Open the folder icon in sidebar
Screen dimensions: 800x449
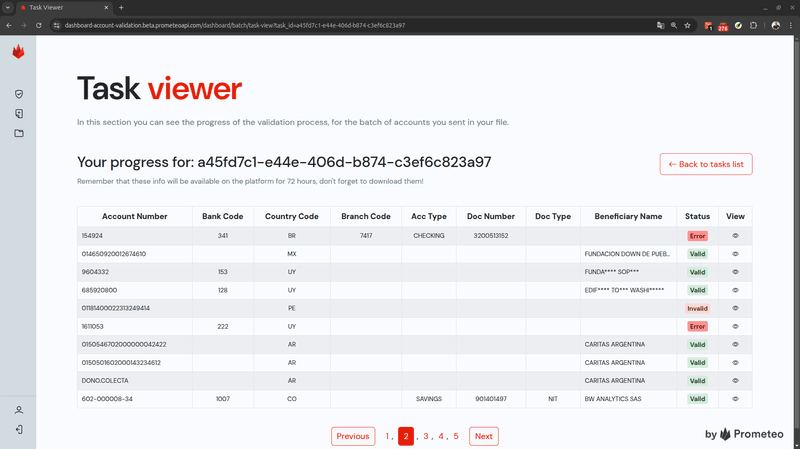point(18,133)
